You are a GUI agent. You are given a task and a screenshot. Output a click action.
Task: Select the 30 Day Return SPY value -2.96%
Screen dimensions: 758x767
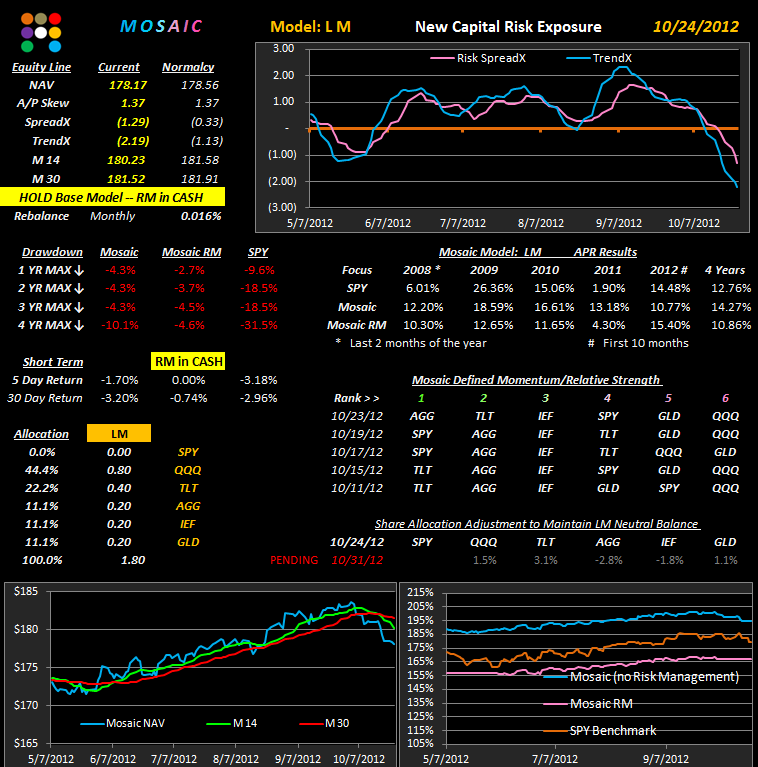coord(258,398)
